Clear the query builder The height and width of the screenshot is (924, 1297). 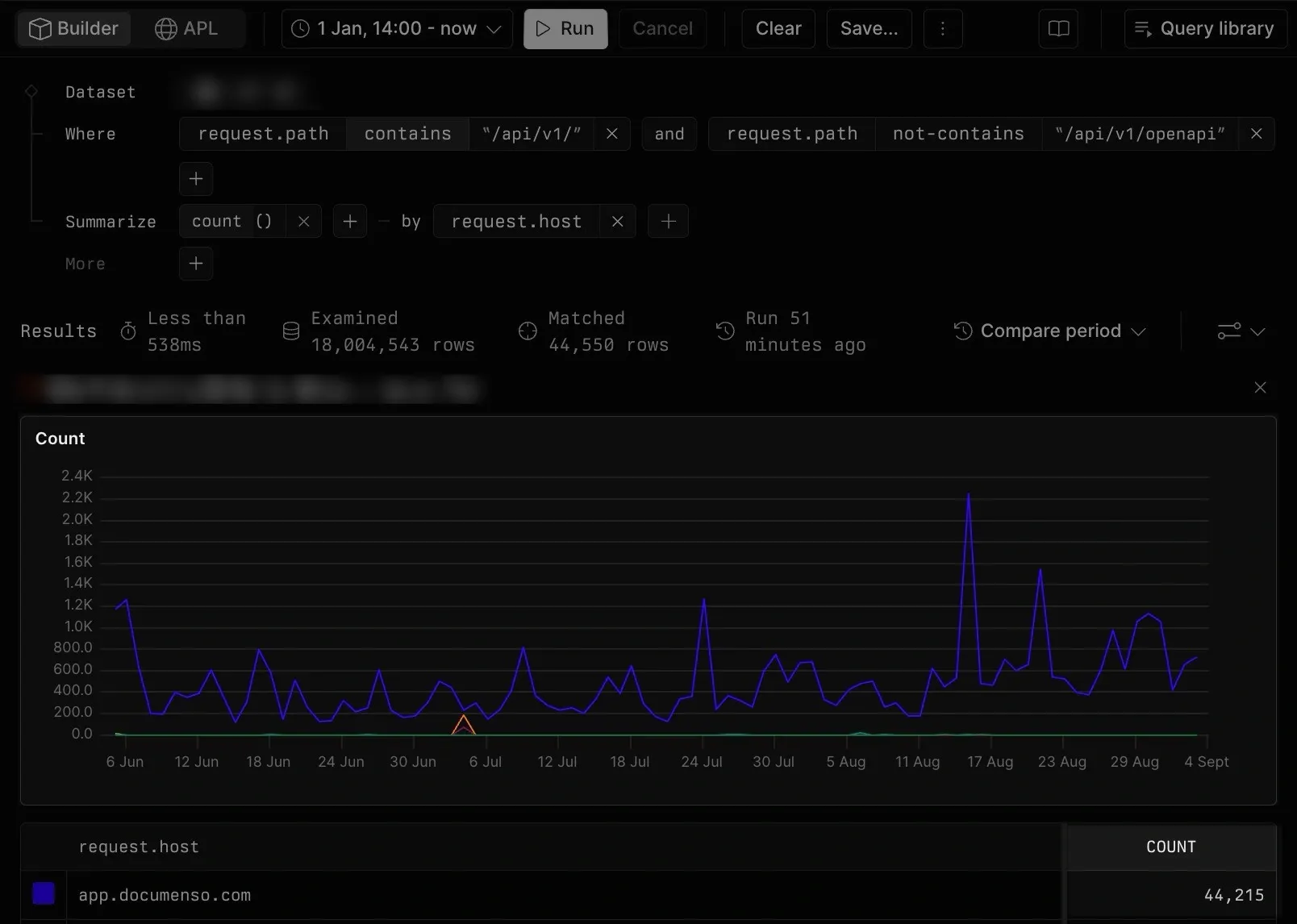(778, 28)
